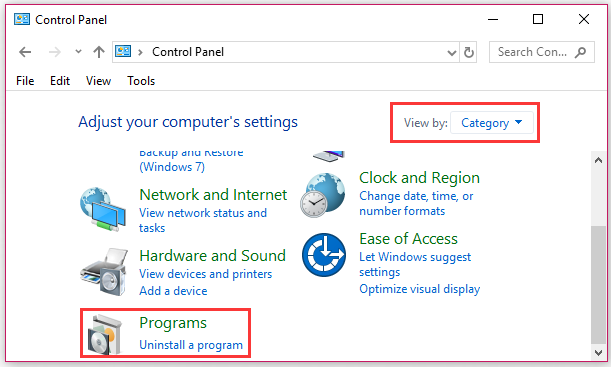Image resolution: width=611 pixels, height=367 pixels.
Task: Click the Ease of Access icon
Action: [324, 255]
